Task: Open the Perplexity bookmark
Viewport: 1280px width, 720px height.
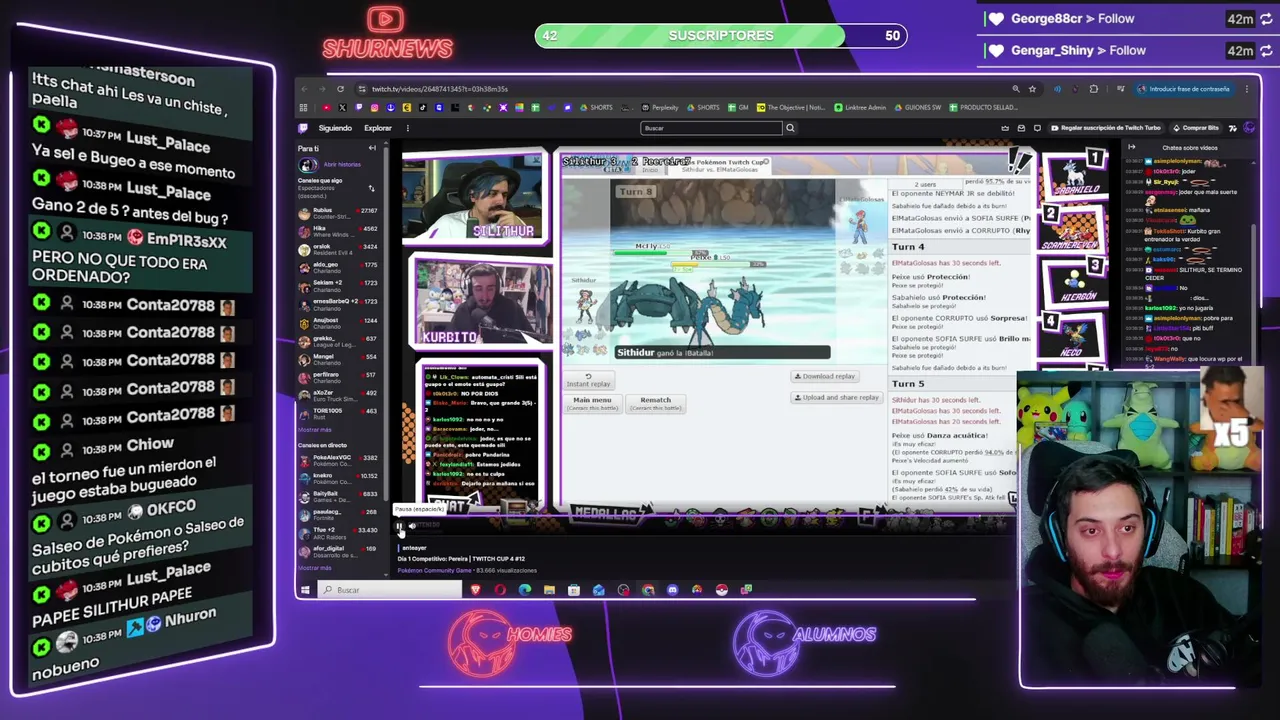Action: [x=661, y=107]
